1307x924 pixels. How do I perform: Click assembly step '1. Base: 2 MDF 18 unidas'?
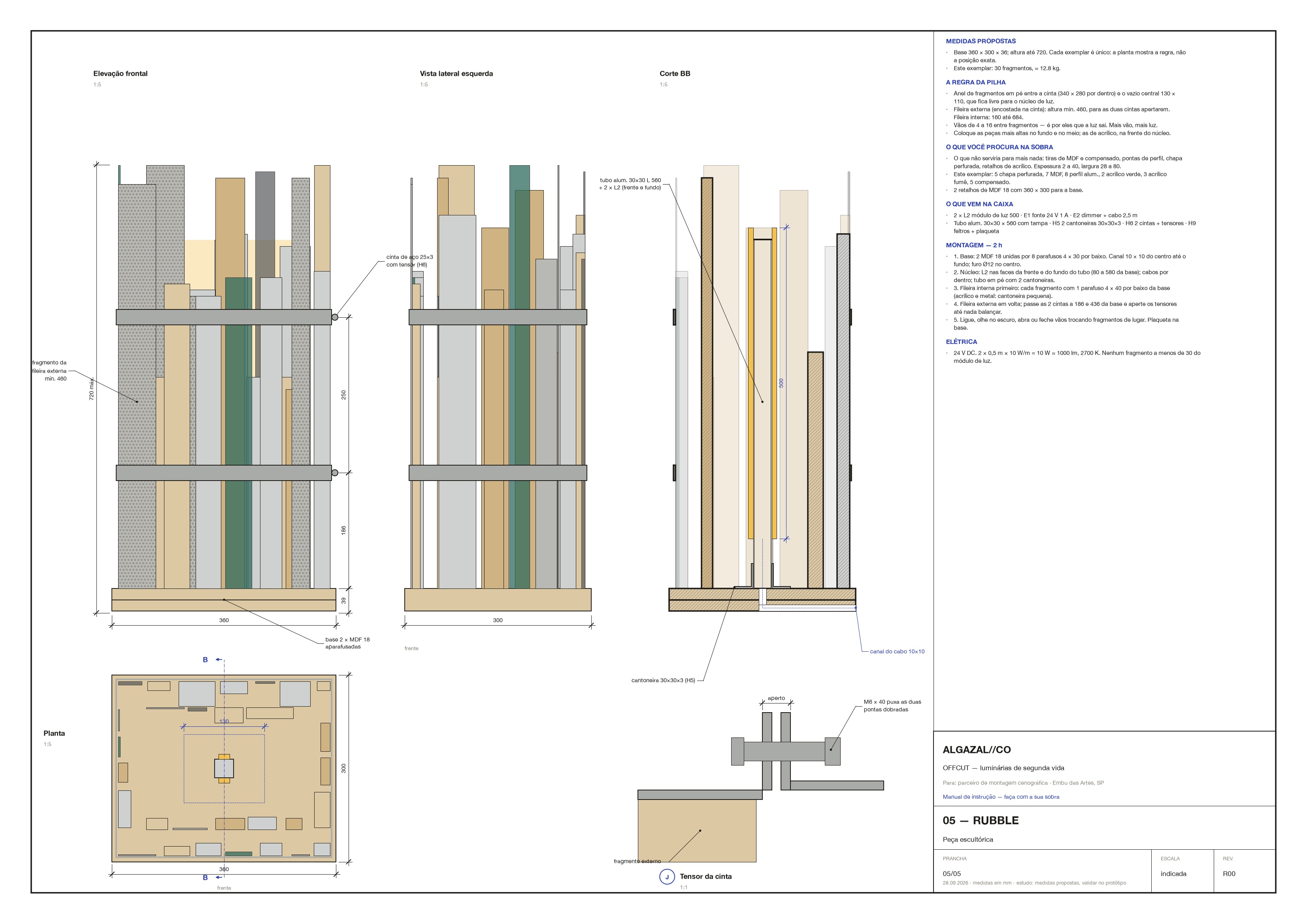[x=1069, y=260]
